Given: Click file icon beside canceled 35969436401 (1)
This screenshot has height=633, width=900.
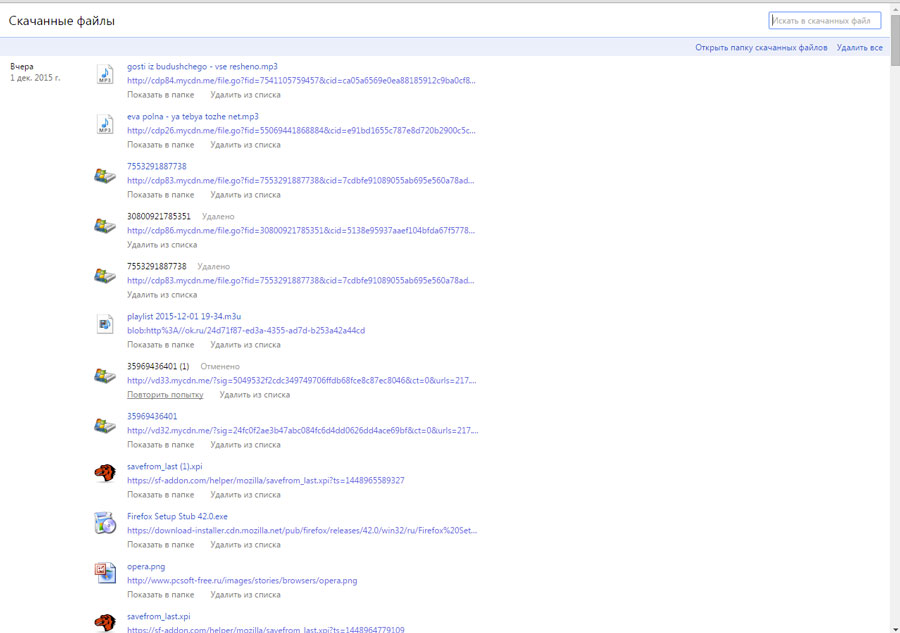Looking at the screenshot, I should (105, 376).
